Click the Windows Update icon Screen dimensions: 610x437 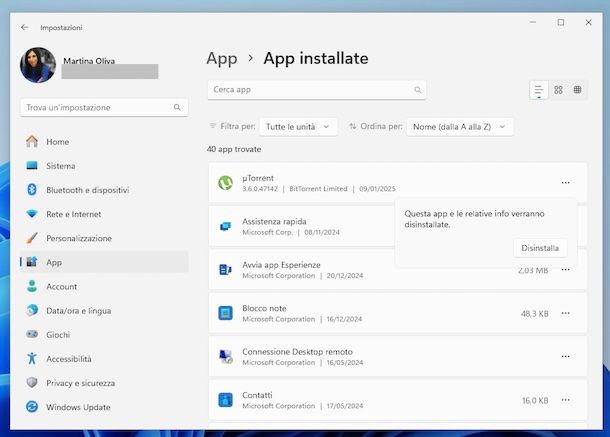tap(32, 407)
